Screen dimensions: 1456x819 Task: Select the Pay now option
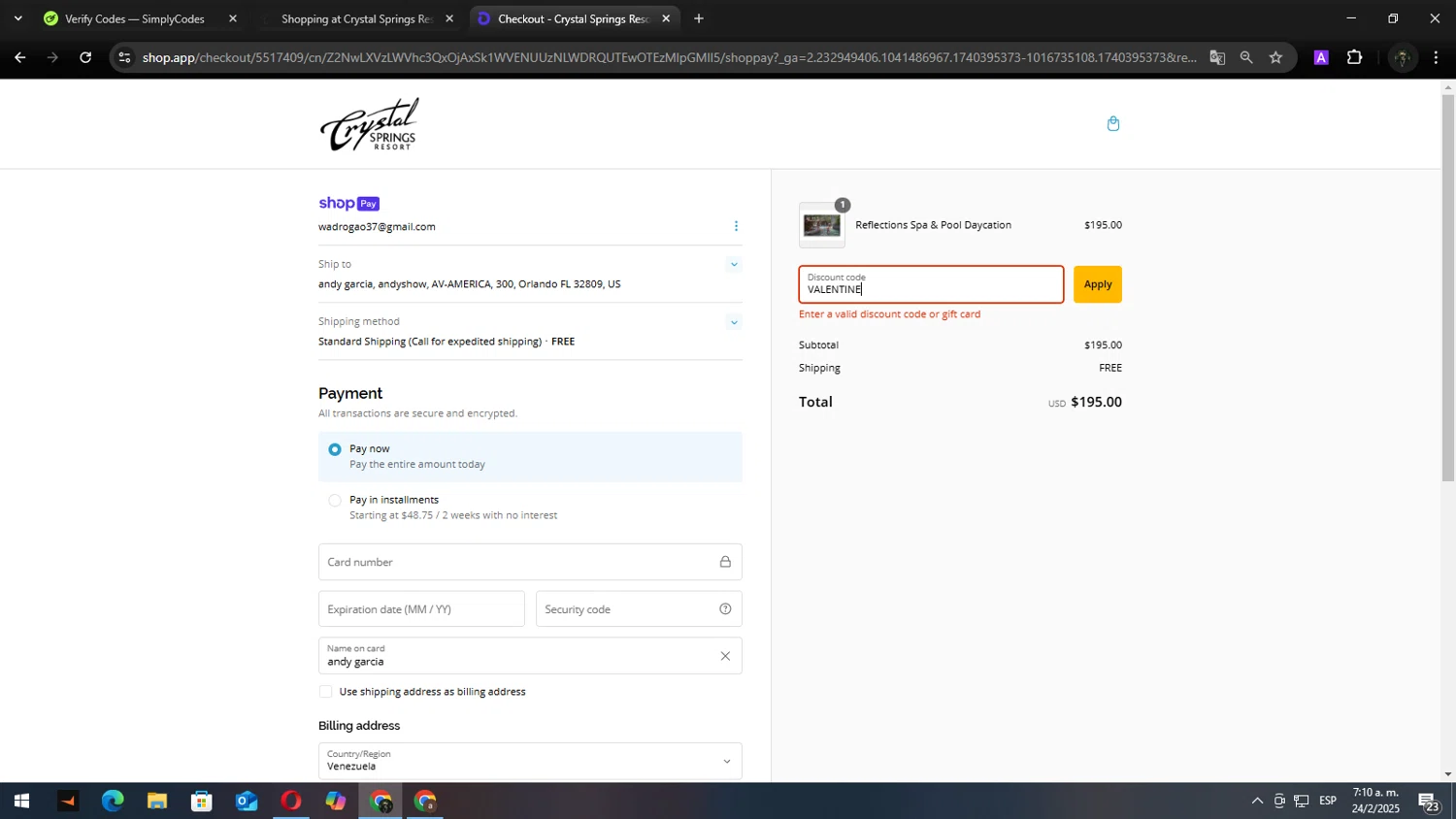tap(530, 456)
